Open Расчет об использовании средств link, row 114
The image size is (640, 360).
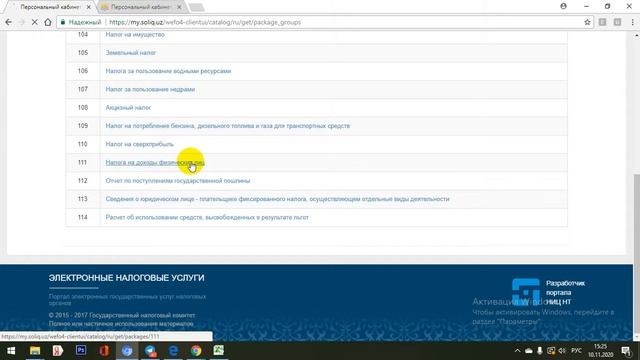coord(207,218)
